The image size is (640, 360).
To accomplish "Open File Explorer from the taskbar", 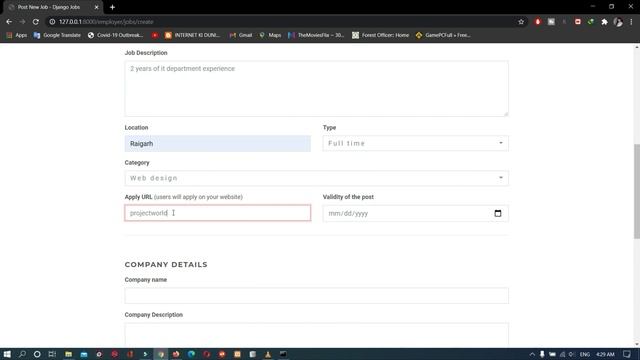I will coord(68,354).
